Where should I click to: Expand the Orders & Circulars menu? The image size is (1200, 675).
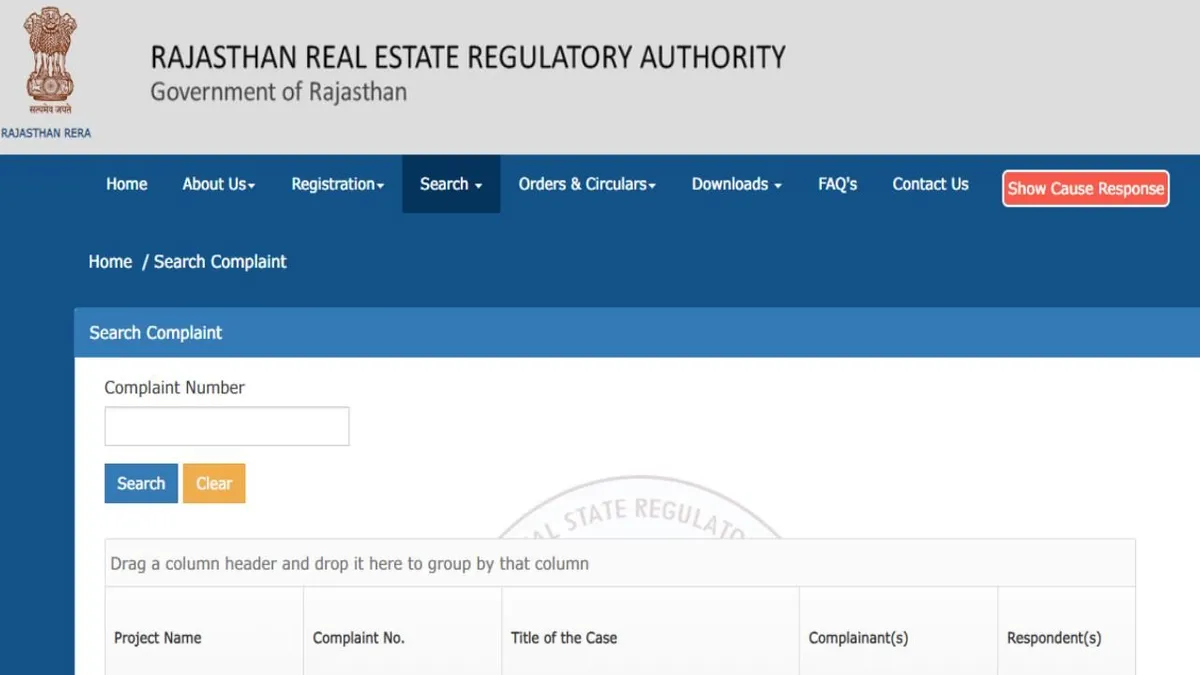pyautogui.click(x=587, y=184)
